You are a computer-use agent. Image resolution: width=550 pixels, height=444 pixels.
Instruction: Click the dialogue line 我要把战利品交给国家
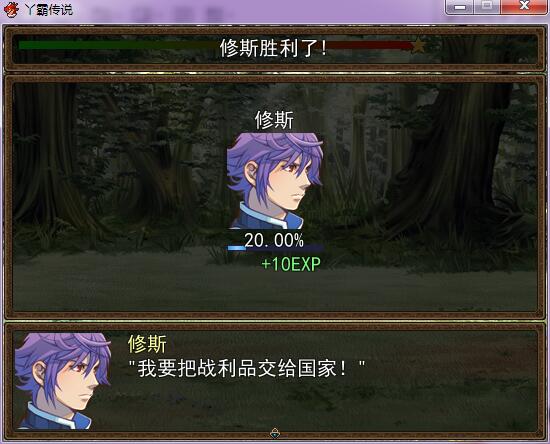[x=247, y=369]
